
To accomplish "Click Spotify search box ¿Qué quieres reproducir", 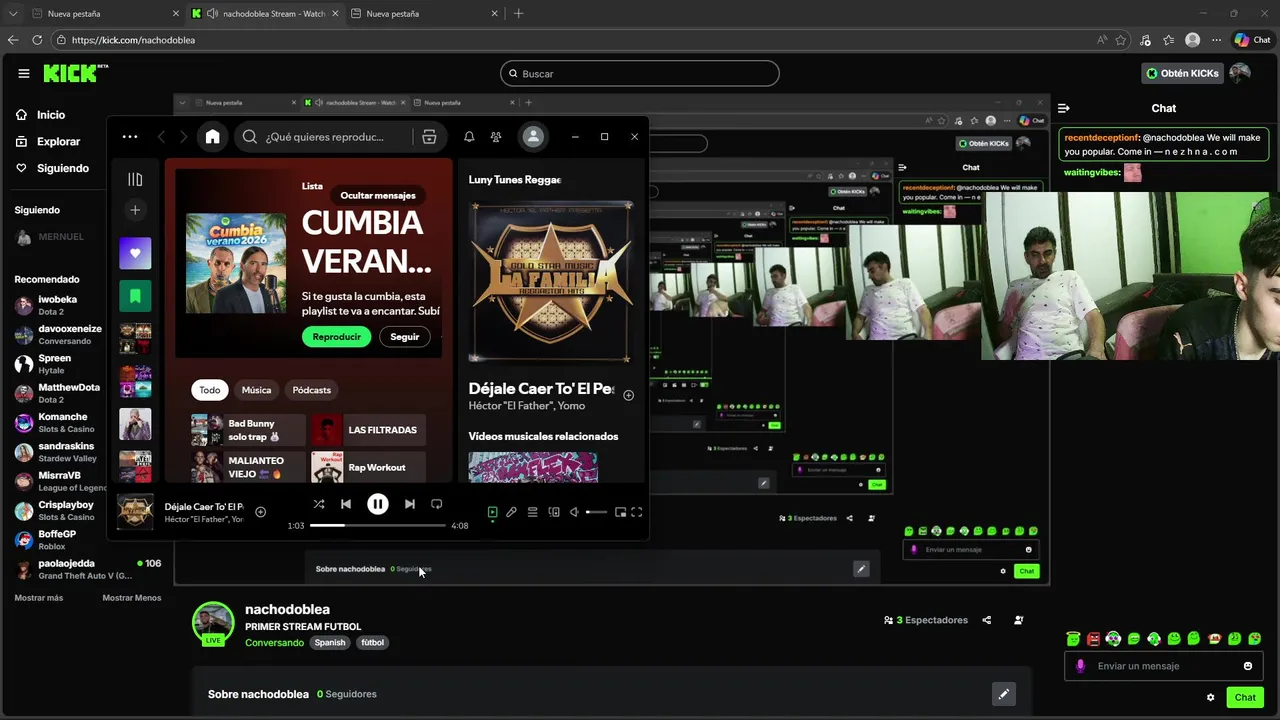I will tap(325, 137).
